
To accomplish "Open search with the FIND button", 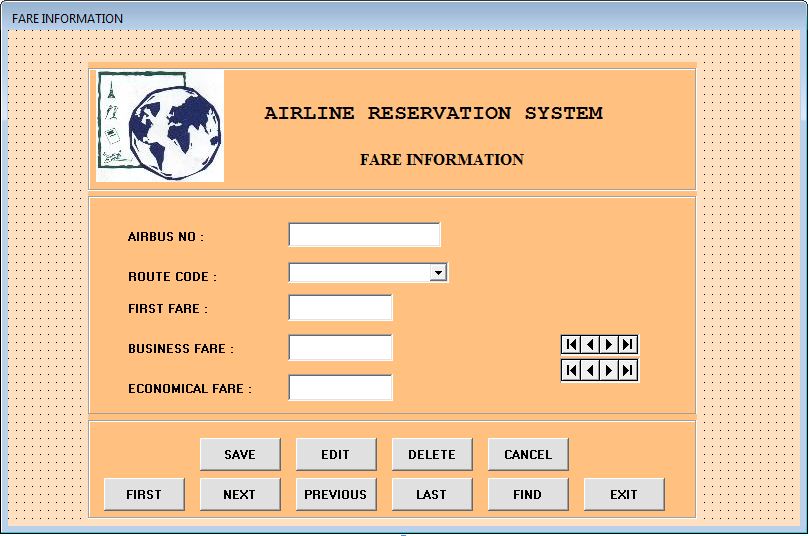I will 528,494.
